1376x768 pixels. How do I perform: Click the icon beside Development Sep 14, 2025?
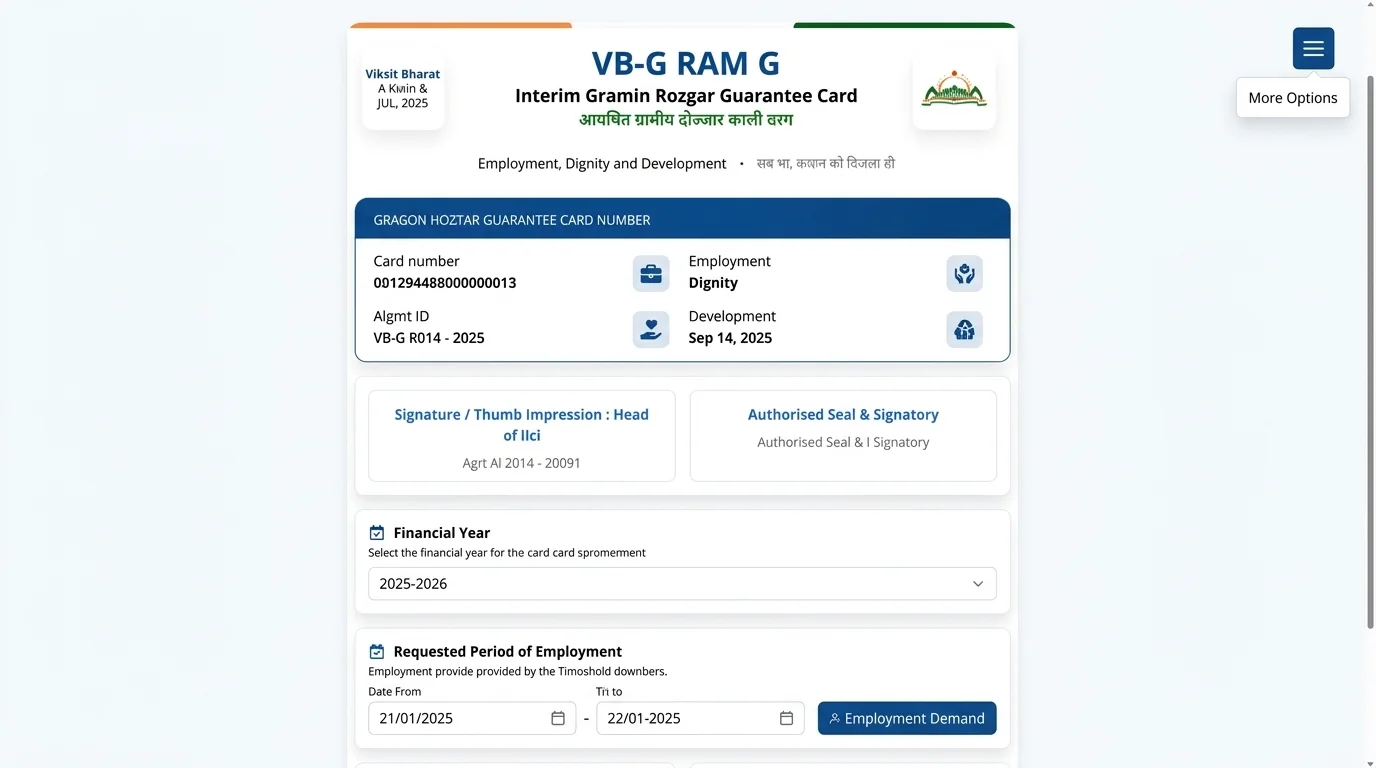[964, 329]
